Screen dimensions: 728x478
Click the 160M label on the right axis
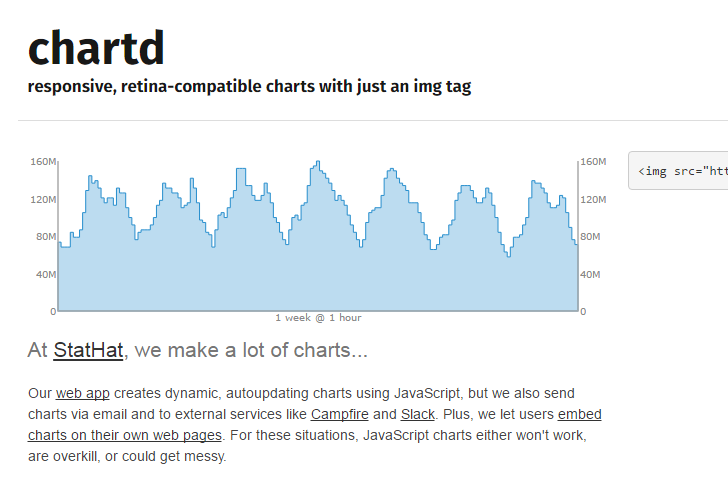click(x=594, y=162)
